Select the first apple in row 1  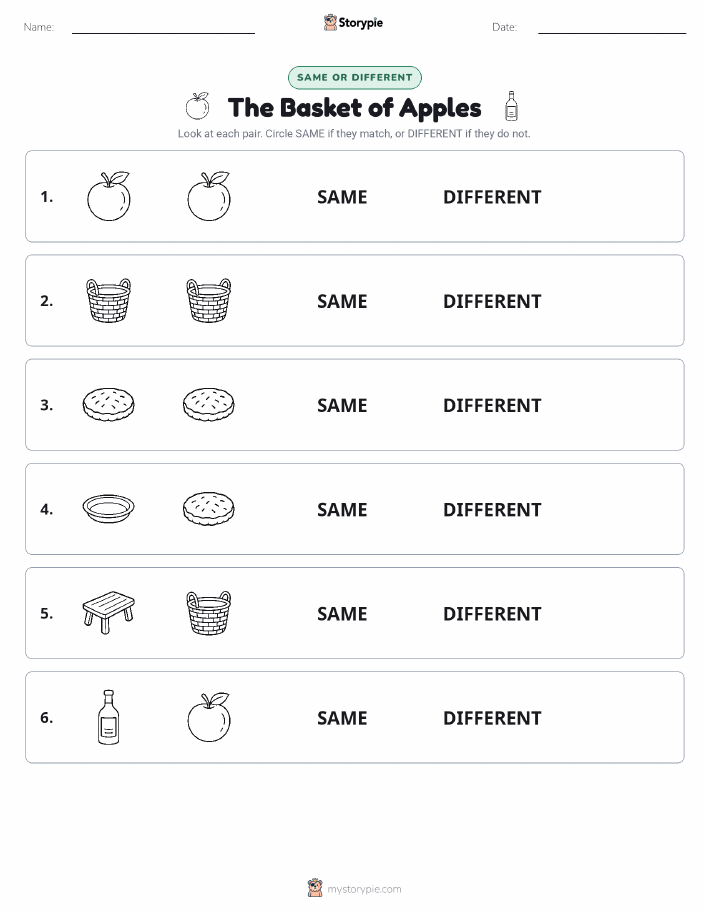pyautogui.click(x=109, y=196)
